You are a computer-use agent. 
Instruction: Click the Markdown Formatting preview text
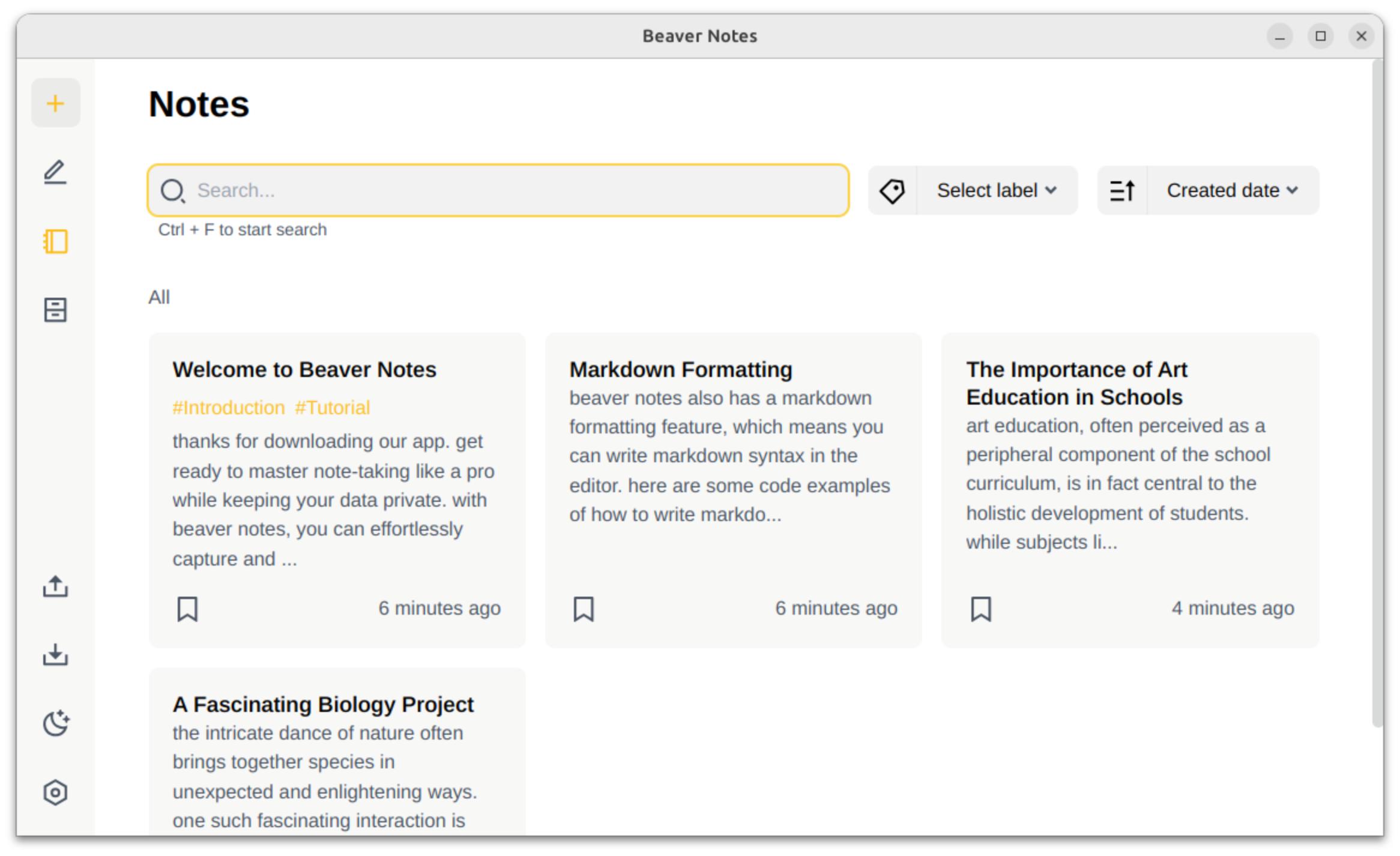[x=729, y=456]
